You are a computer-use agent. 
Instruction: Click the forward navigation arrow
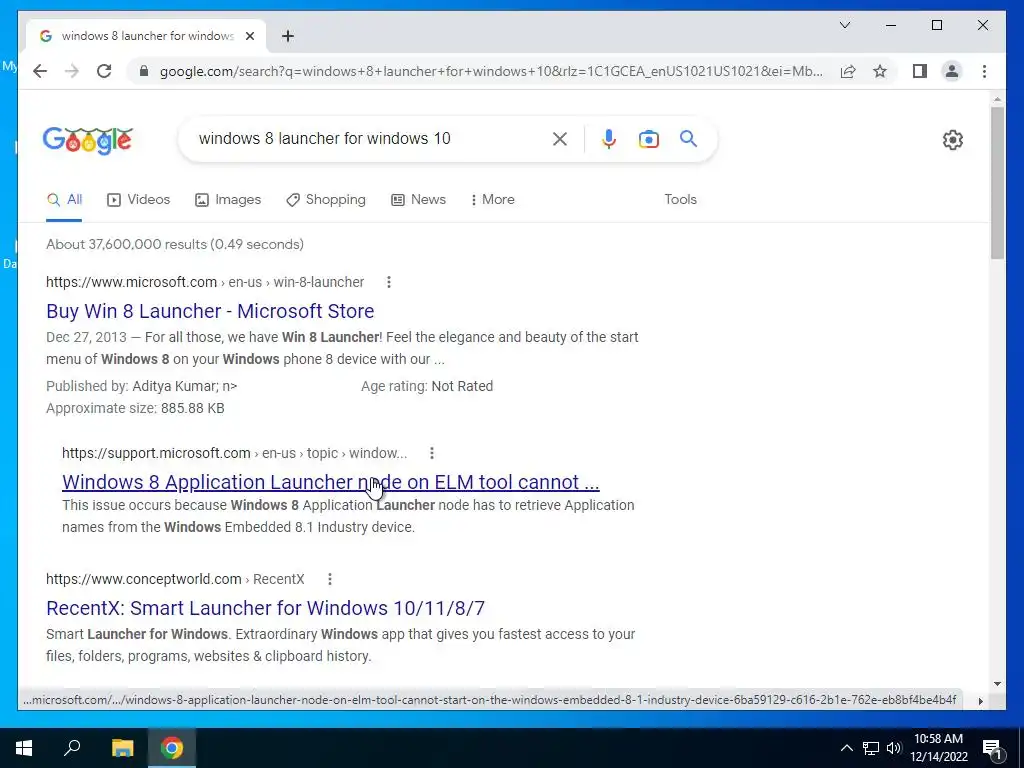72,71
